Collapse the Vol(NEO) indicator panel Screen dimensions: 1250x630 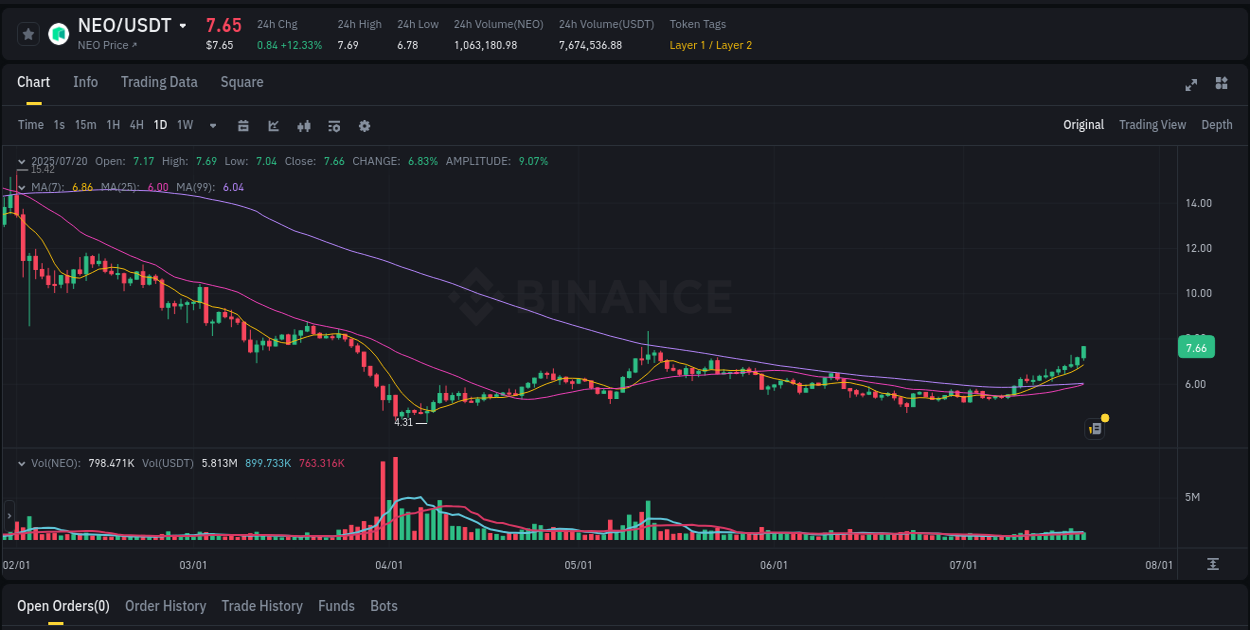[x=22, y=463]
